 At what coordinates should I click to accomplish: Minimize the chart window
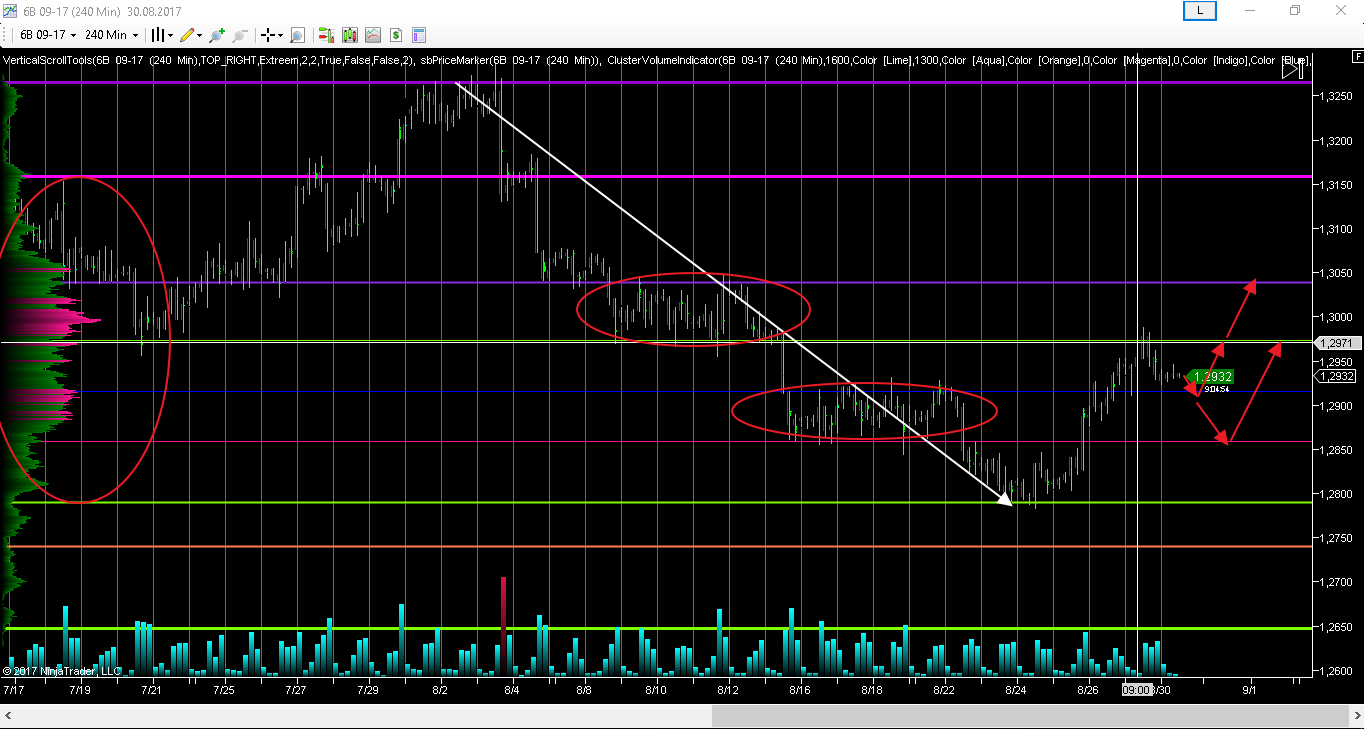(1250, 10)
